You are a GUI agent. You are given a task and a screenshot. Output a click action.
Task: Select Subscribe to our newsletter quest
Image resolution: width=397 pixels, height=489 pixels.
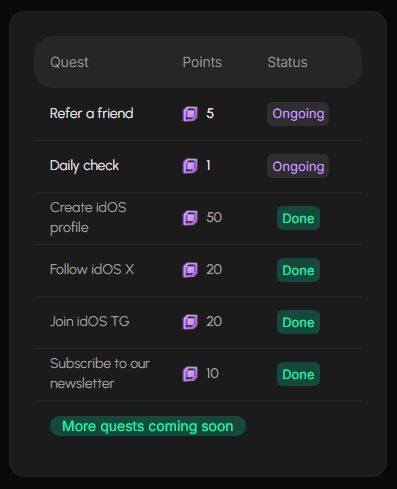coord(100,373)
